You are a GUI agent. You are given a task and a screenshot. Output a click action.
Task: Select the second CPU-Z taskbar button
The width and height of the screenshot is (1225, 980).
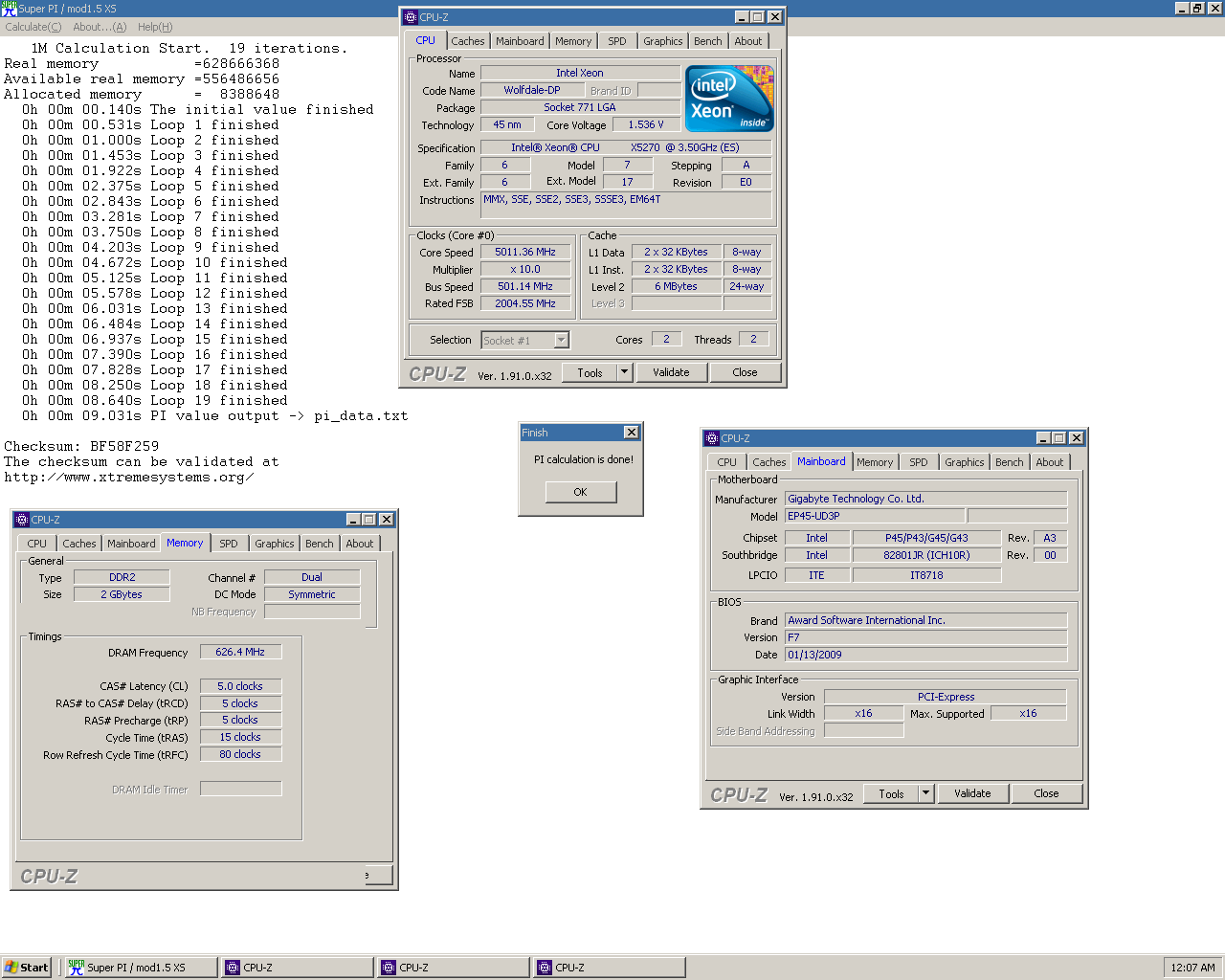pos(453,968)
